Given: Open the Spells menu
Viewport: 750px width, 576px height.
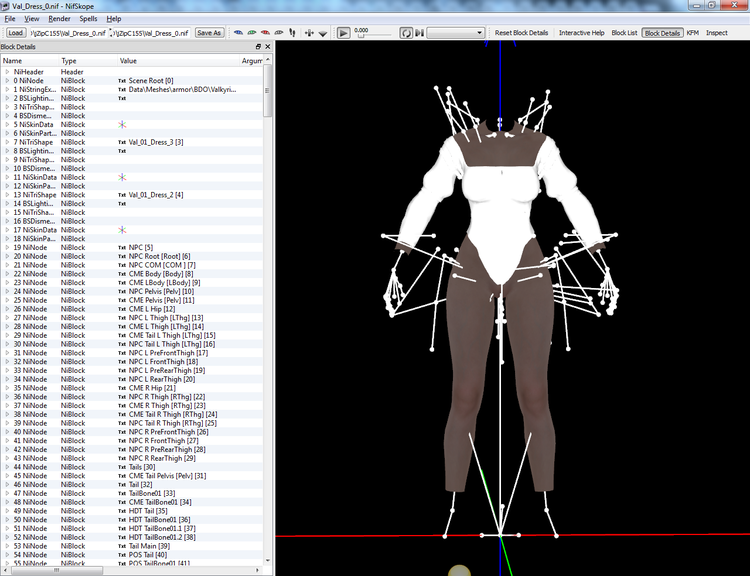Looking at the screenshot, I should 88,19.
